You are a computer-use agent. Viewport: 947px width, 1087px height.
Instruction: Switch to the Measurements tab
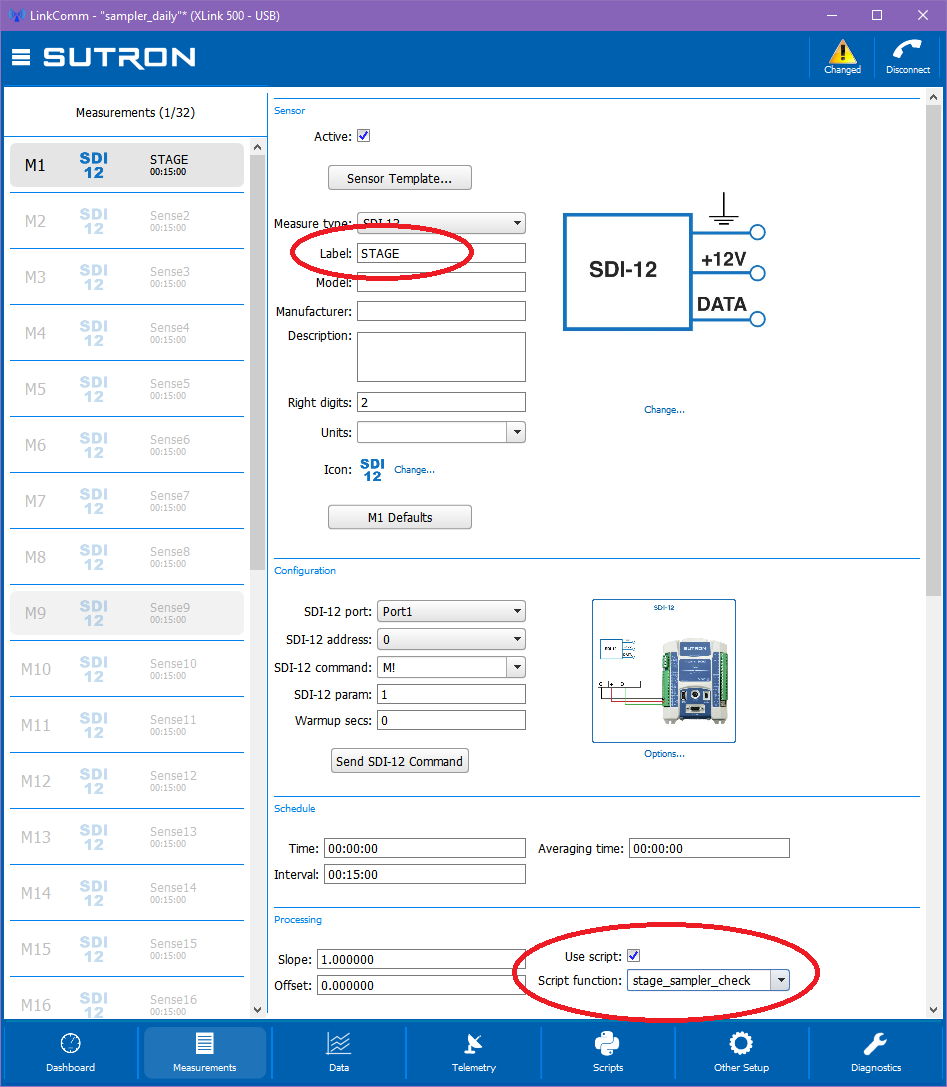(205, 1052)
